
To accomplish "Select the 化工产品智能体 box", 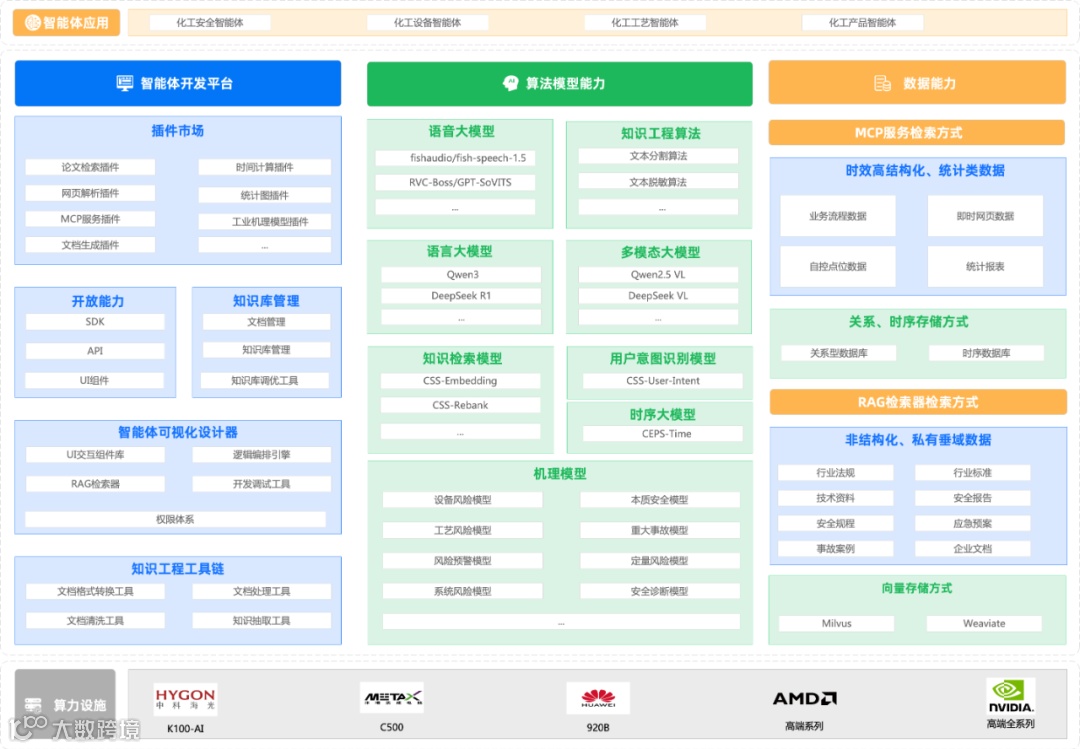I will pos(862,23).
